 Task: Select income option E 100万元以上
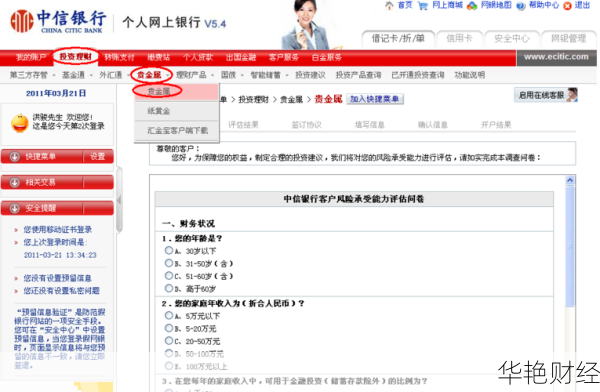pos(169,366)
